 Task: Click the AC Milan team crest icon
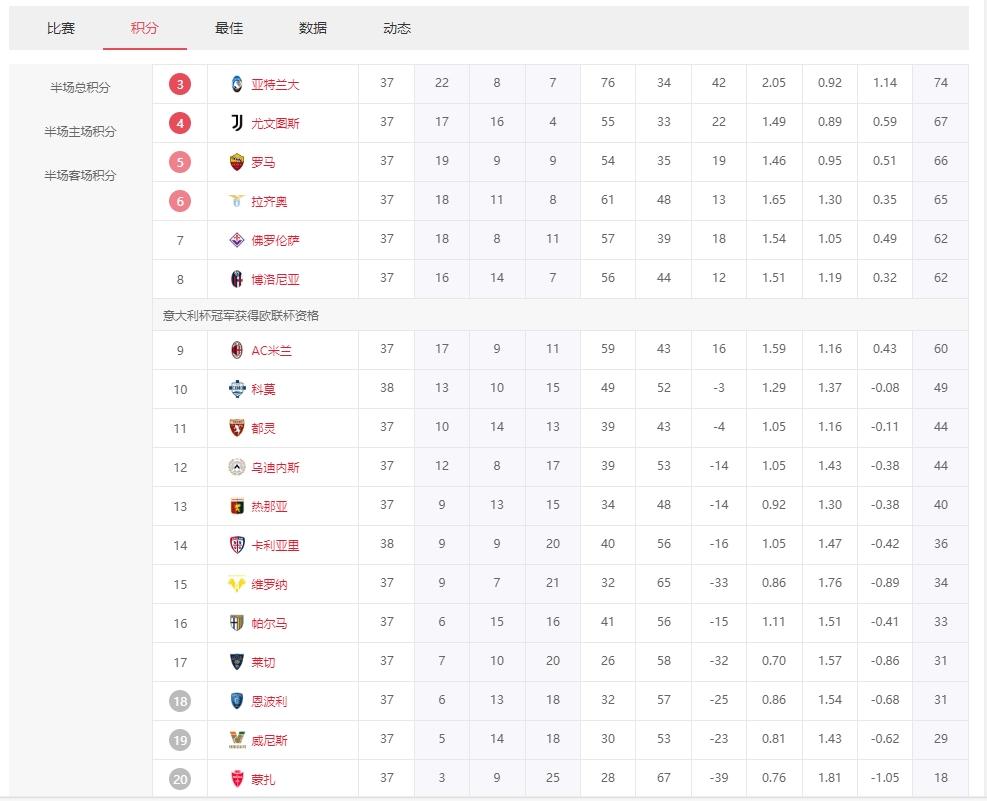point(237,350)
